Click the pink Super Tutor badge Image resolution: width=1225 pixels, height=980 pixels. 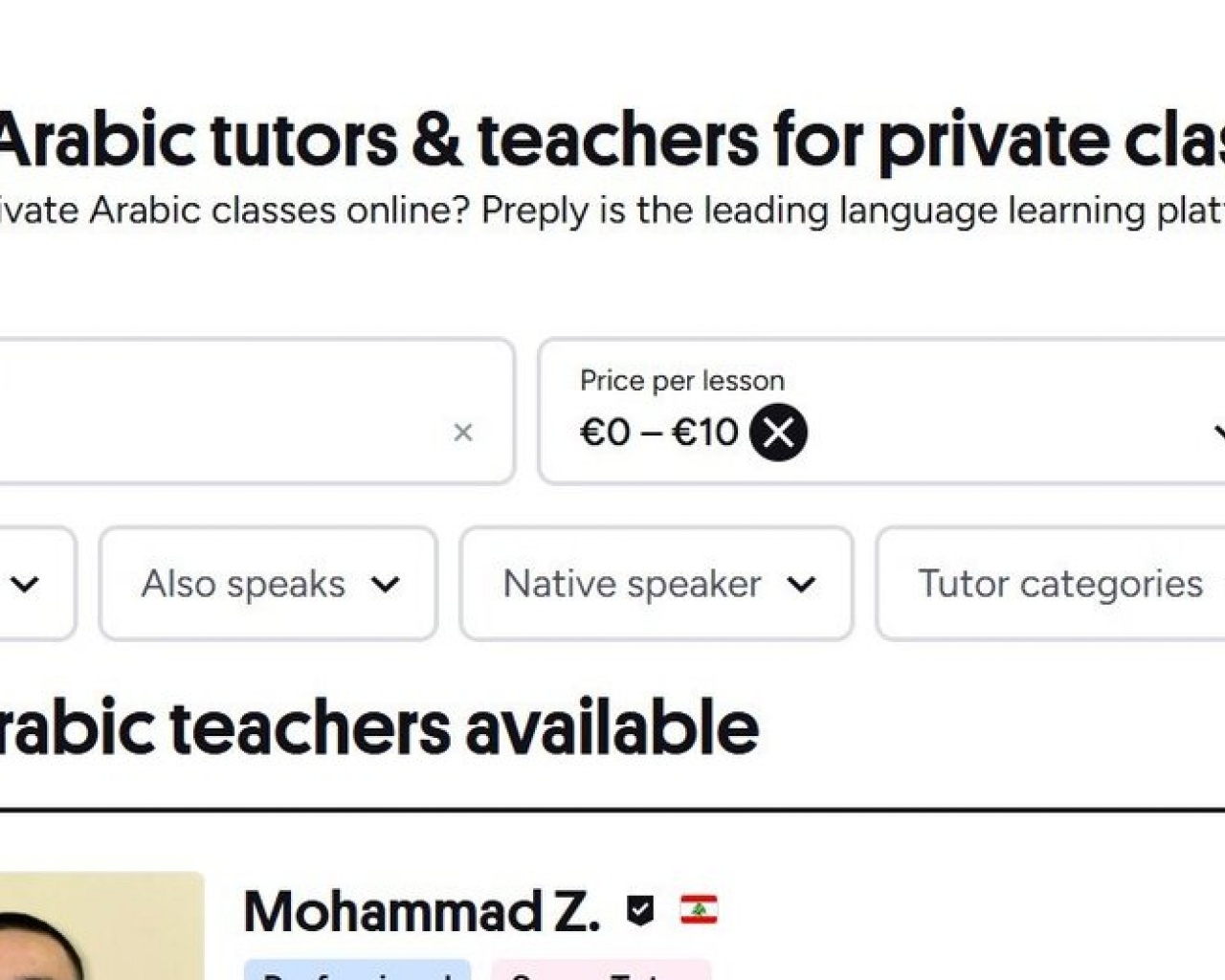click(x=598, y=972)
